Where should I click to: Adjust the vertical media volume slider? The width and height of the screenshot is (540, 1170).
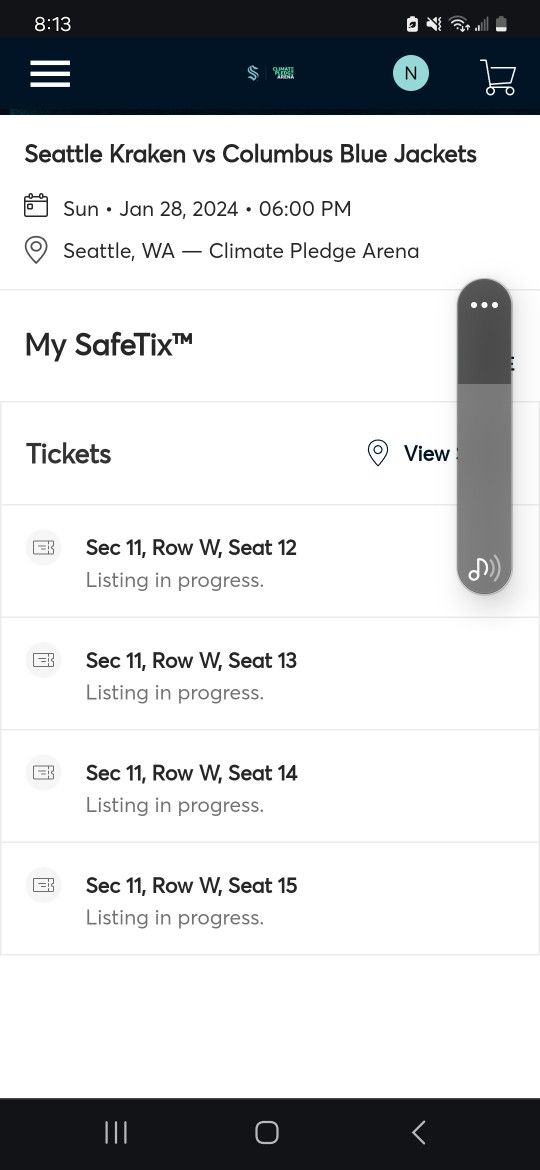pyautogui.click(x=484, y=437)
